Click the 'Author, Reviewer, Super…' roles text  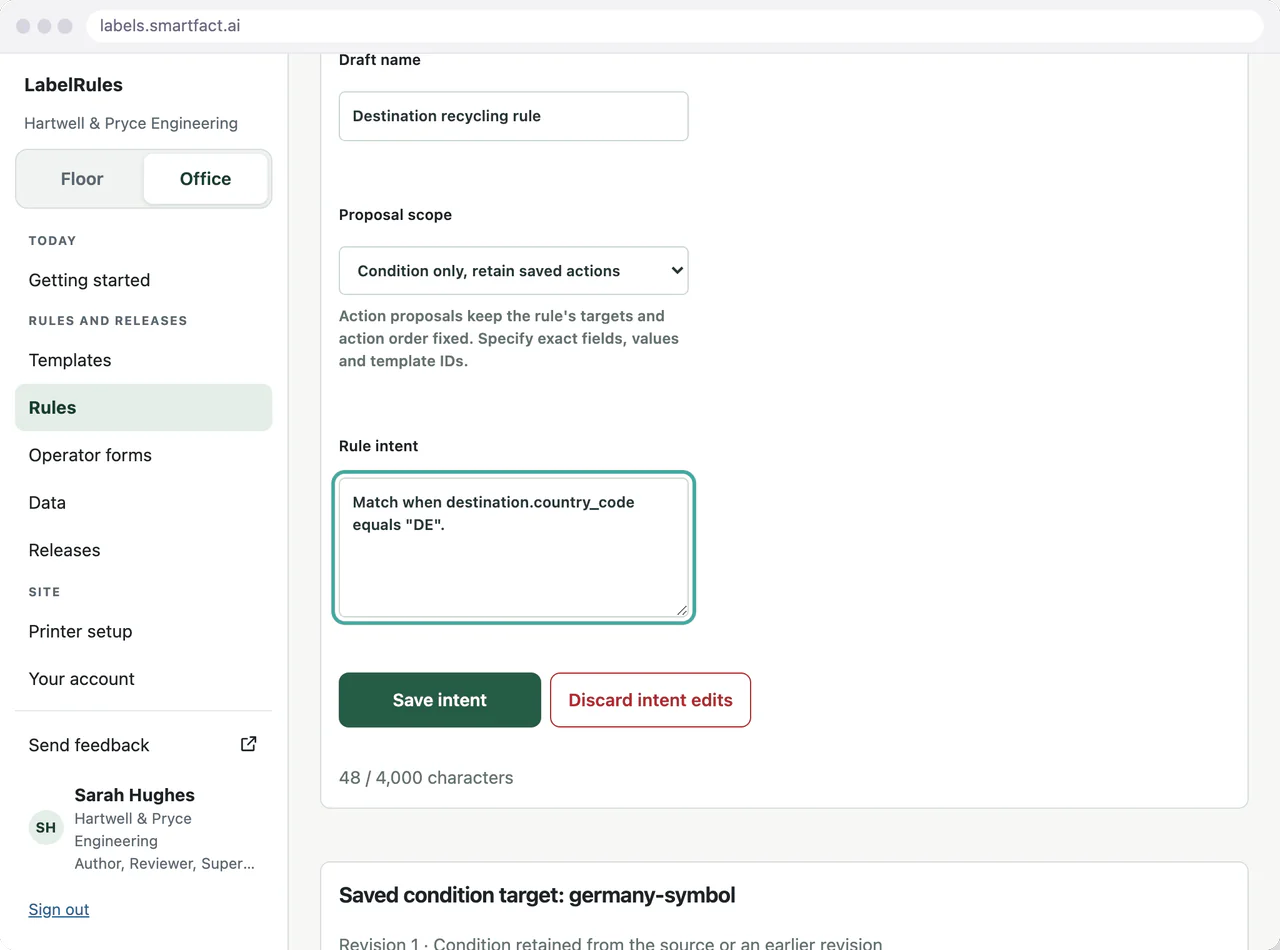pyautogui.click(x=164, y=863)
